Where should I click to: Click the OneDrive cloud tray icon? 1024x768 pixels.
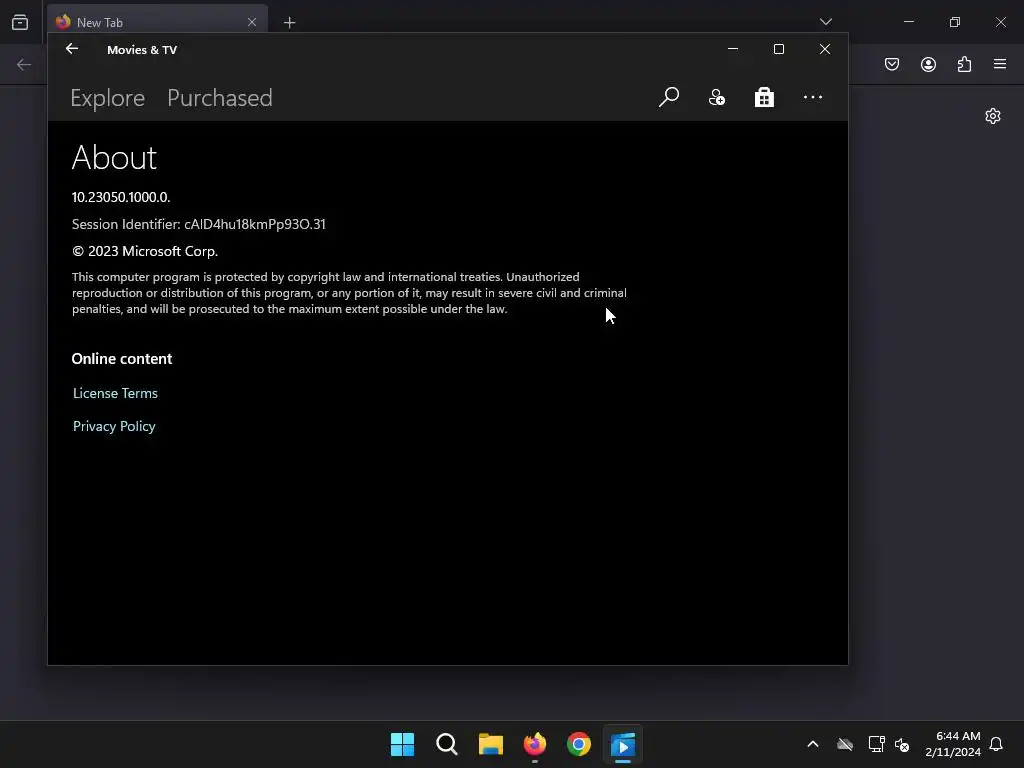pyautogui.click(x=845, y=744)
